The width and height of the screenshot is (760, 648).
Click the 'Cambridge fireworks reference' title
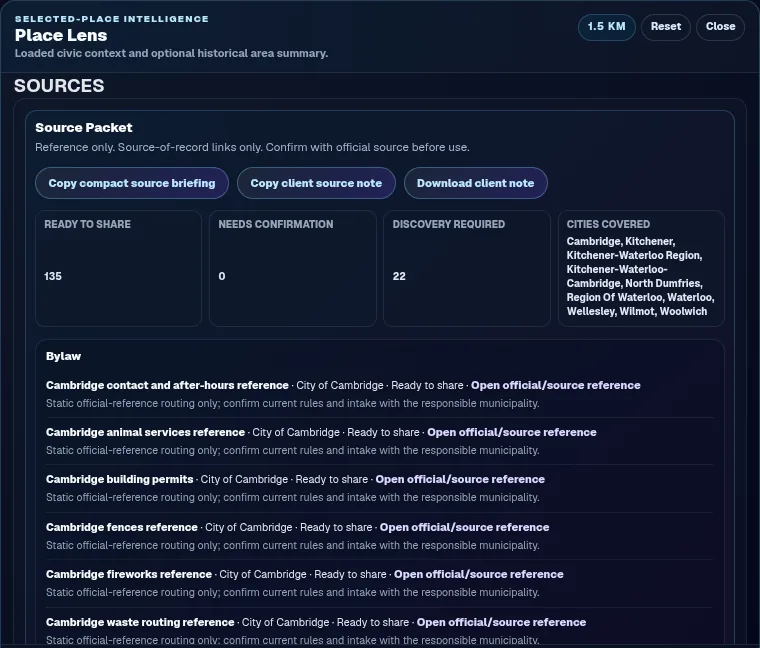tap(129, 574)
